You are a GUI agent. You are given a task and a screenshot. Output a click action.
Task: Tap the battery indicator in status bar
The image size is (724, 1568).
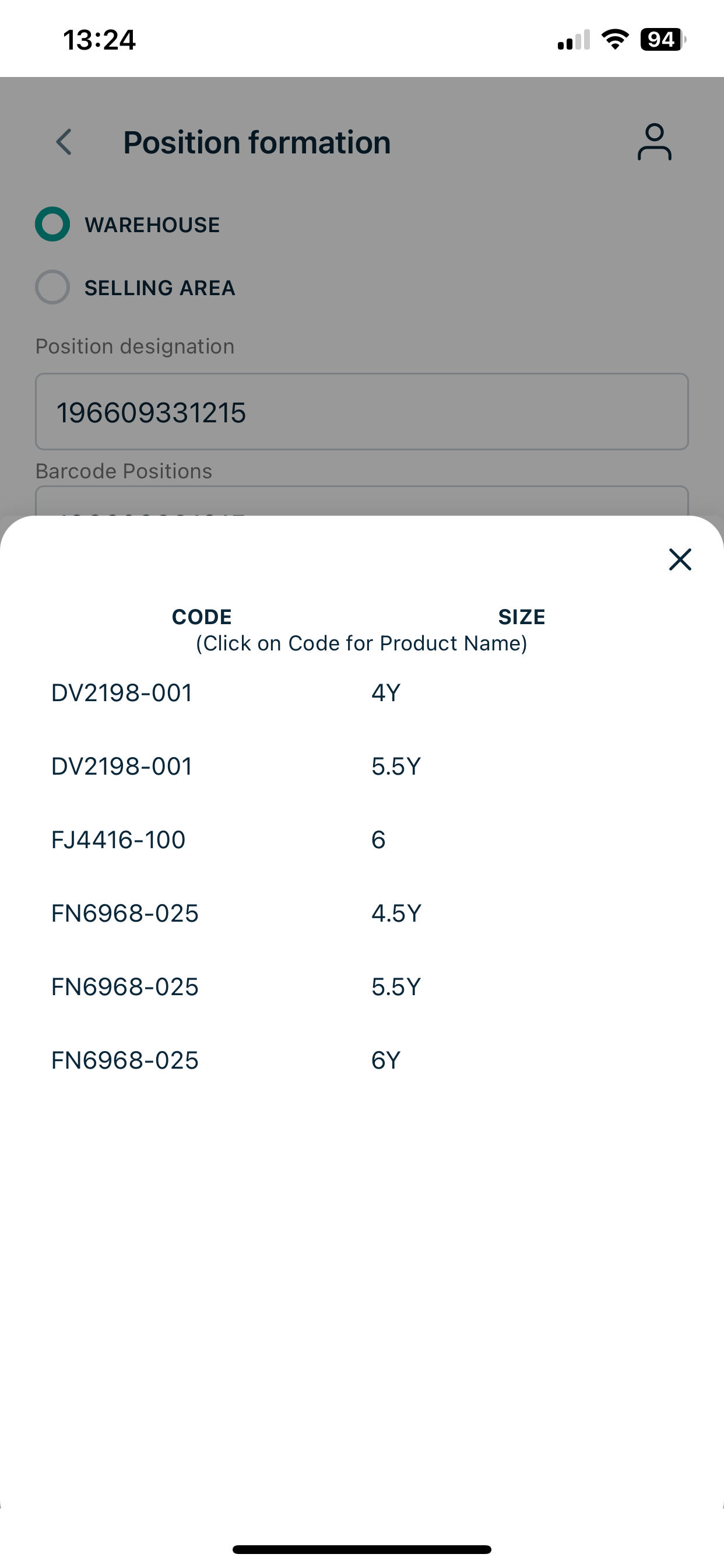pos(663,40)
